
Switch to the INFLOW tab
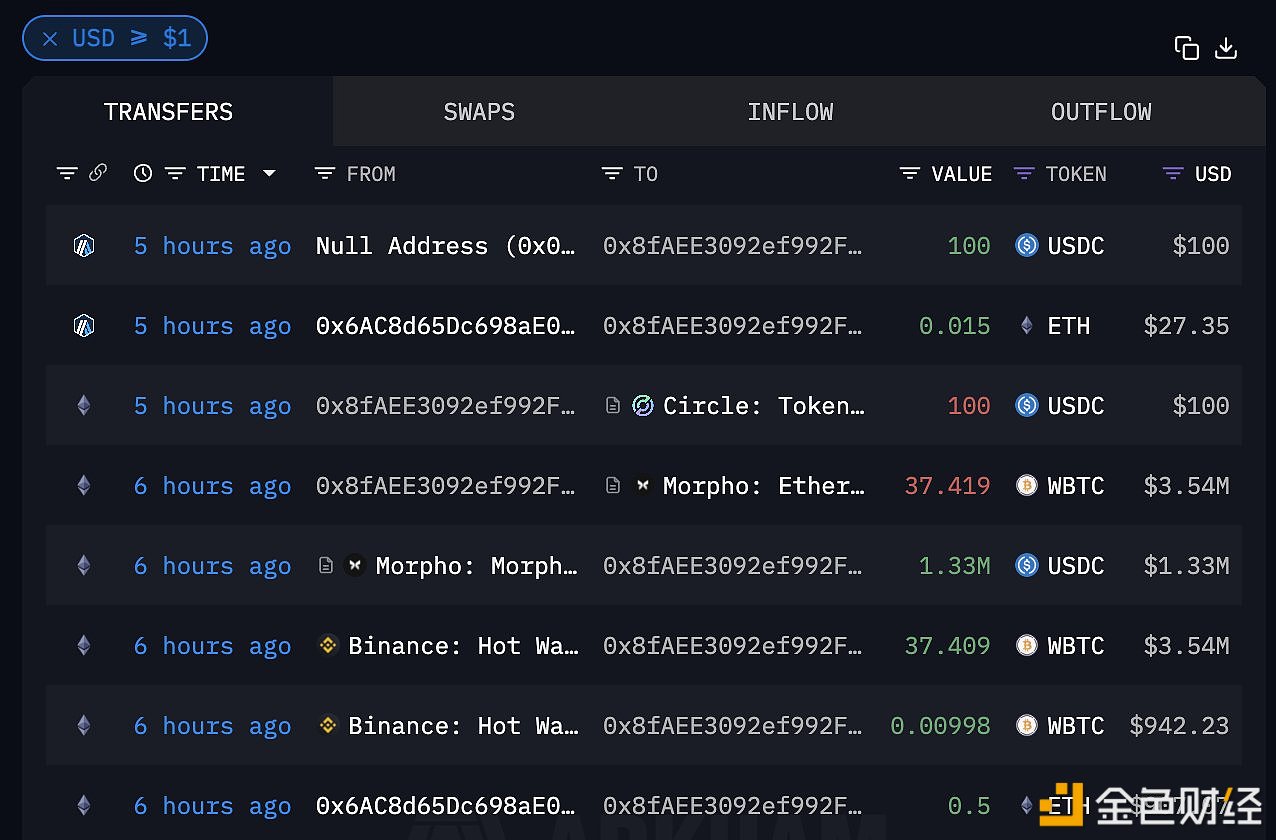pyautogui.click(x=790, y=112)
